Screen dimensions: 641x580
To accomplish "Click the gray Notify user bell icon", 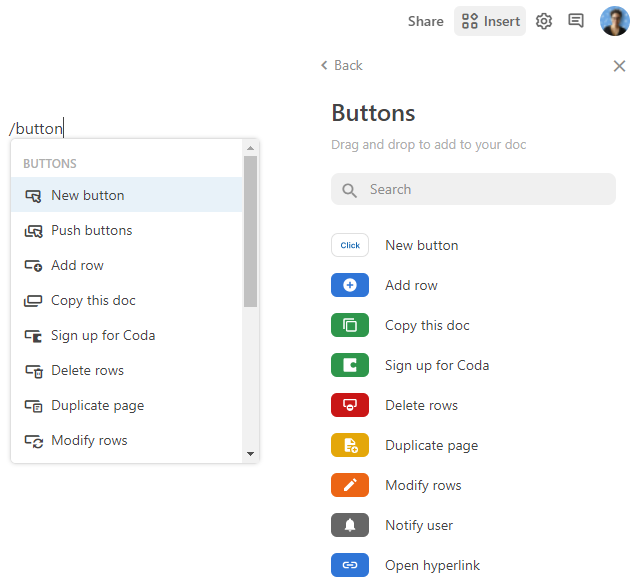I will pos(349,525).
